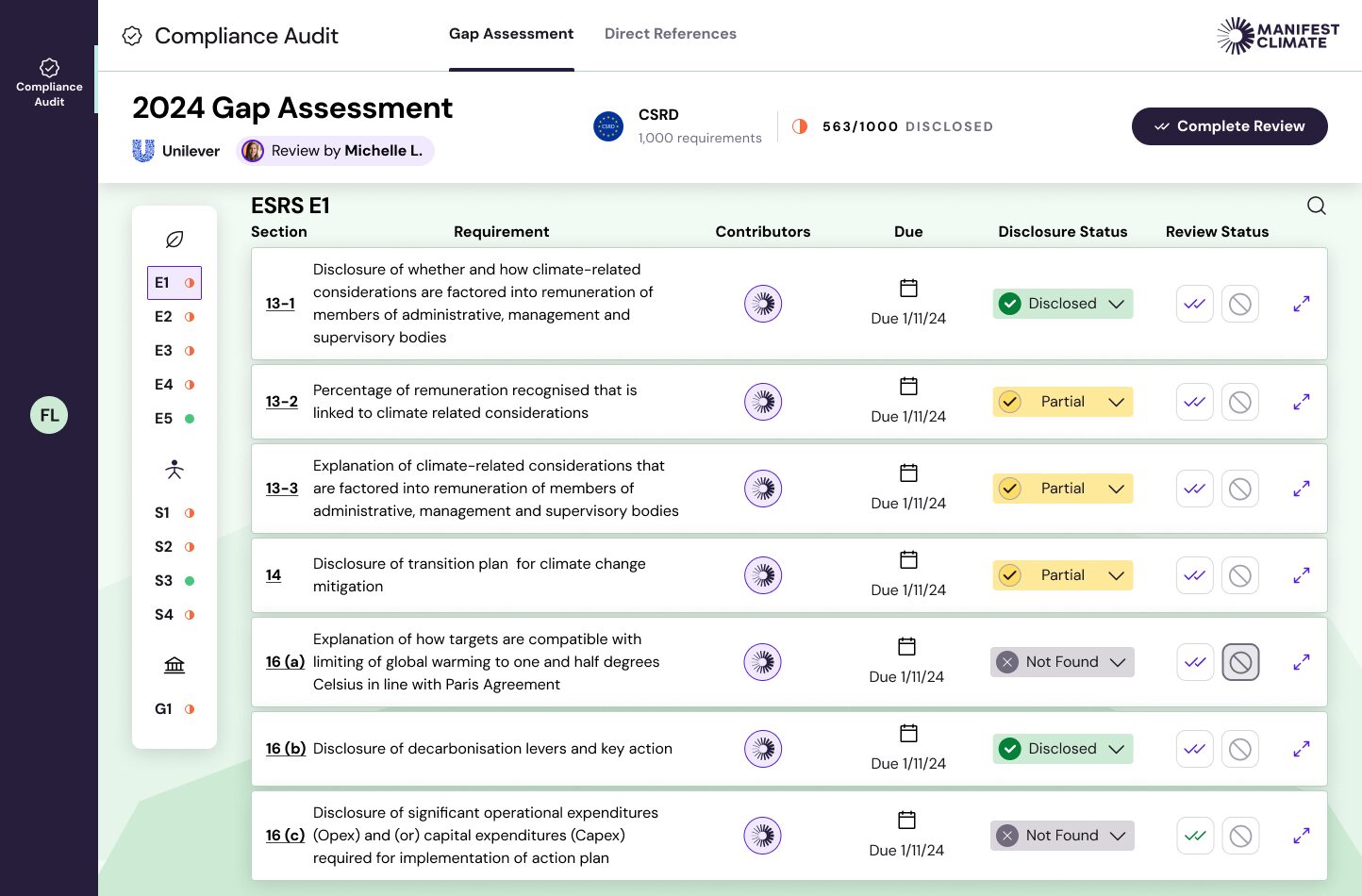Switch to Gap Assessment tab

(511, 34)
